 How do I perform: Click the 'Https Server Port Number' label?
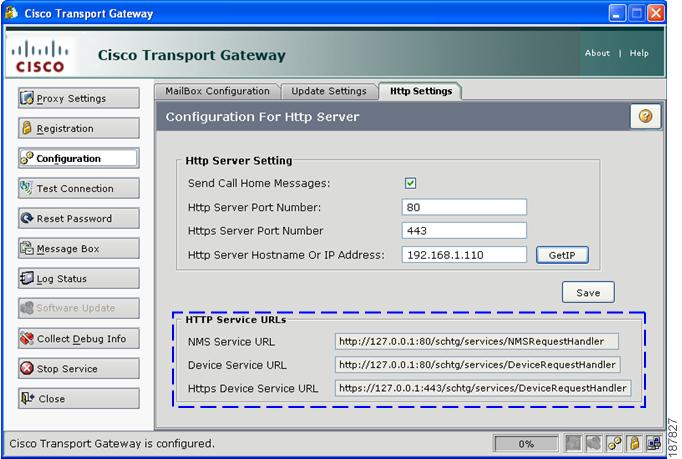(x=256, y=231)
